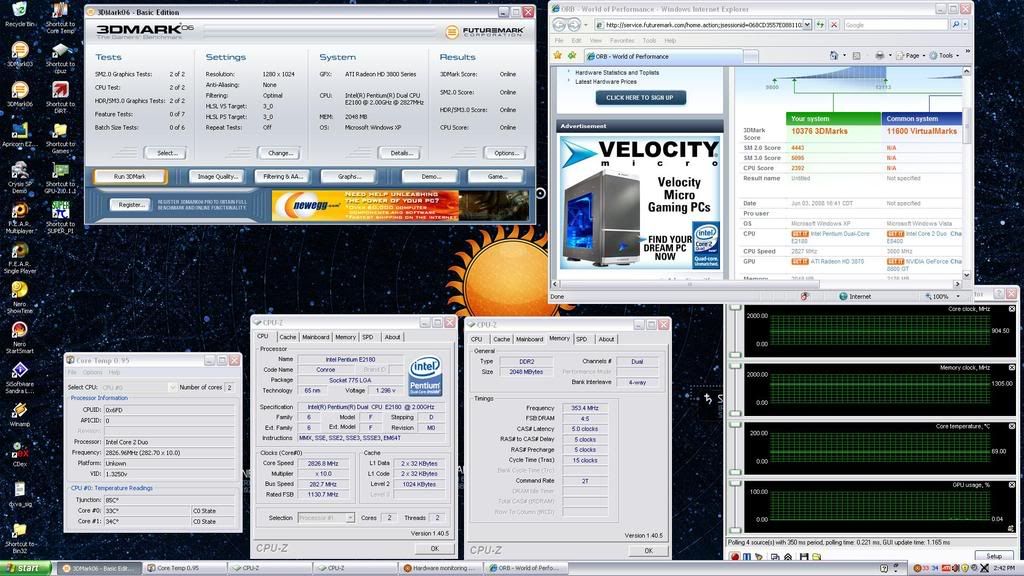Open the Options menu in Core Temp
This screenshot has height=576, width=1024.
point(92,372)
